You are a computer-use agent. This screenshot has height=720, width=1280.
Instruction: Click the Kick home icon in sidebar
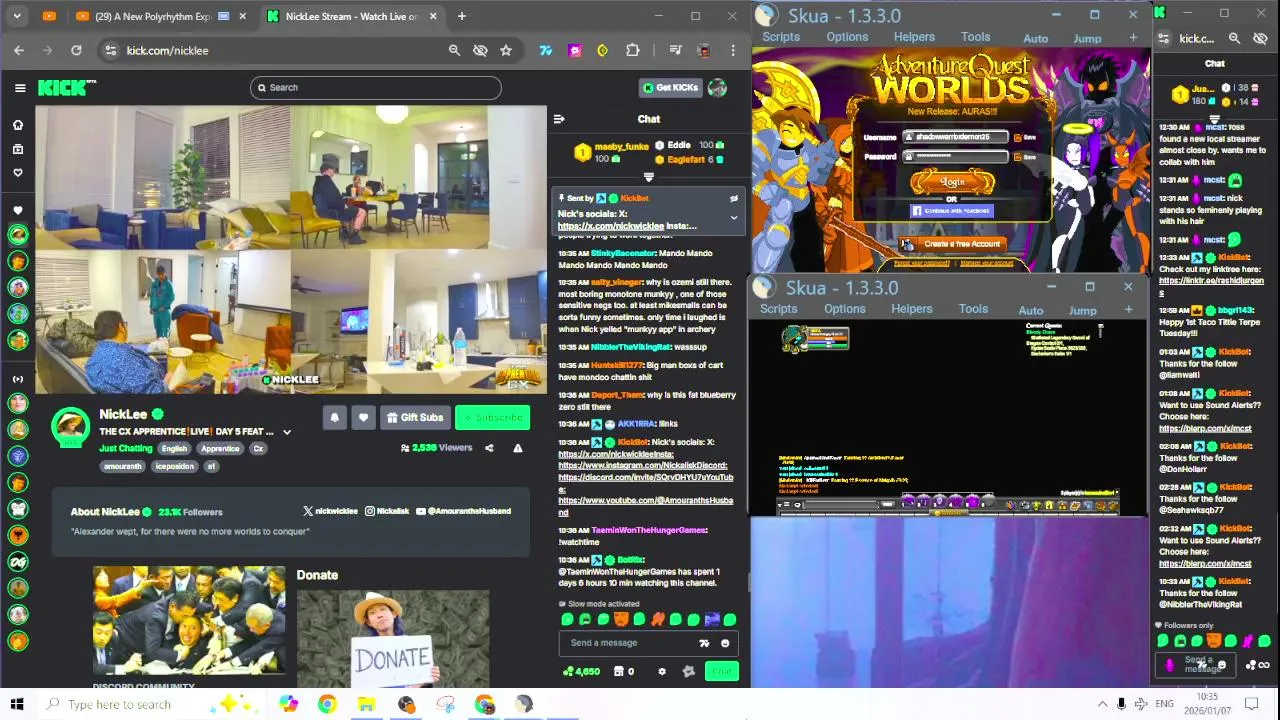coord(18,125)
